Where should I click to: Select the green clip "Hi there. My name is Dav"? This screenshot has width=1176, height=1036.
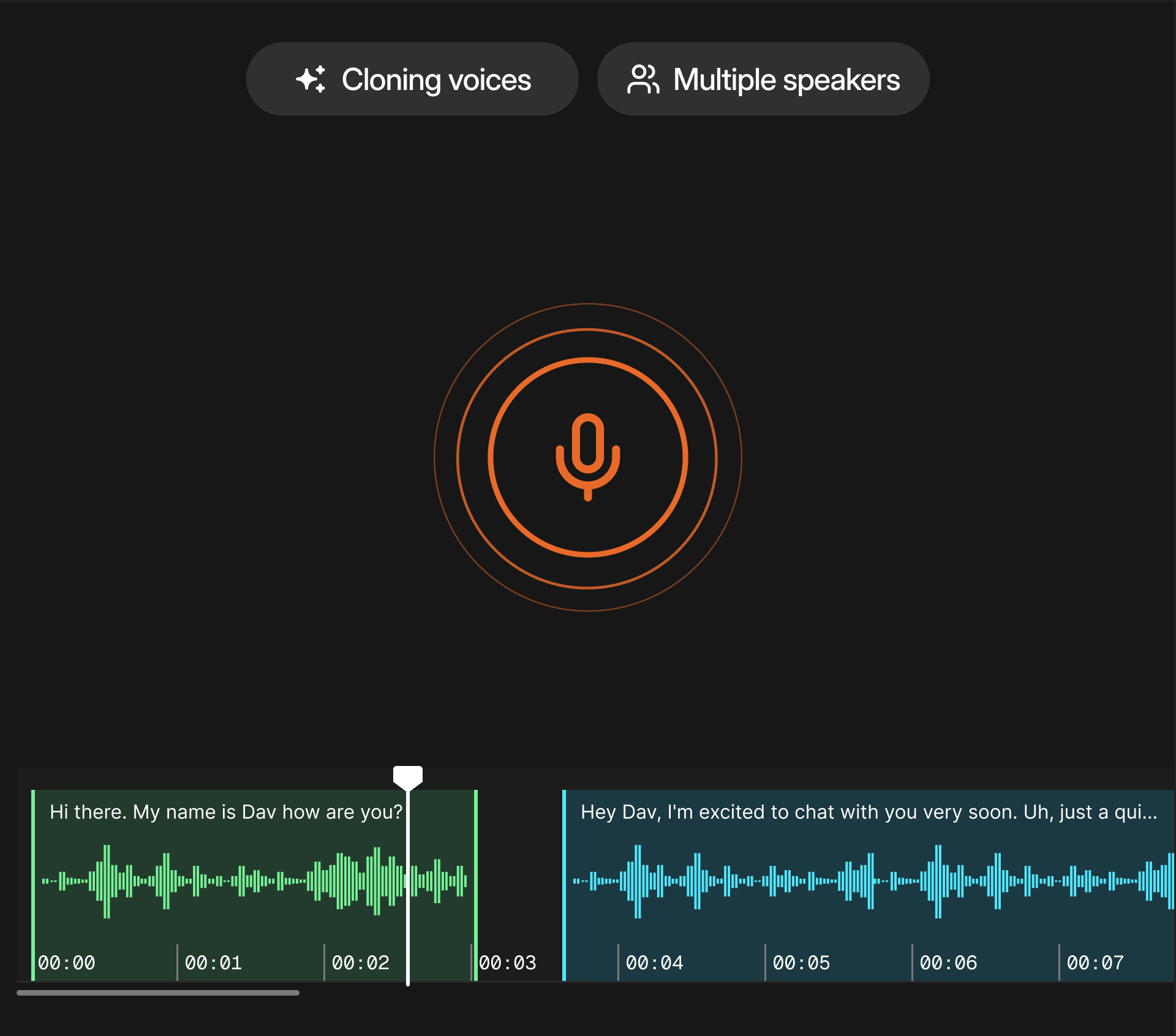pyautogui.click(x=254, y=885)
